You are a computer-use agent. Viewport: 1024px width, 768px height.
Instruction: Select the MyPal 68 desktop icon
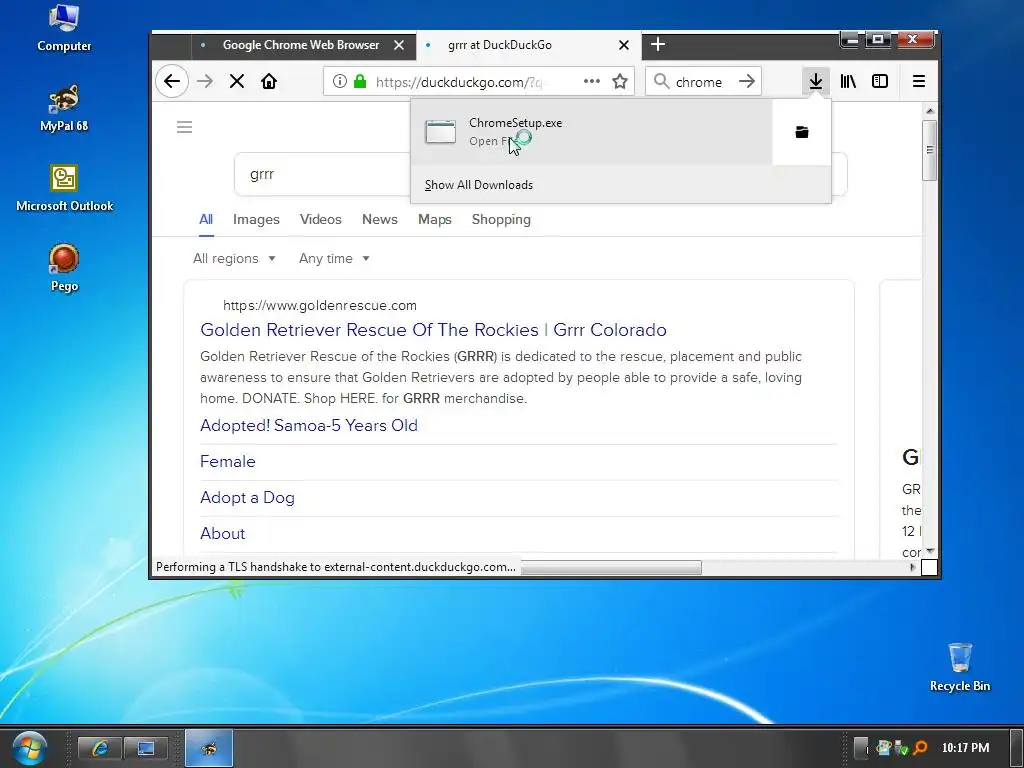(64, 108)
